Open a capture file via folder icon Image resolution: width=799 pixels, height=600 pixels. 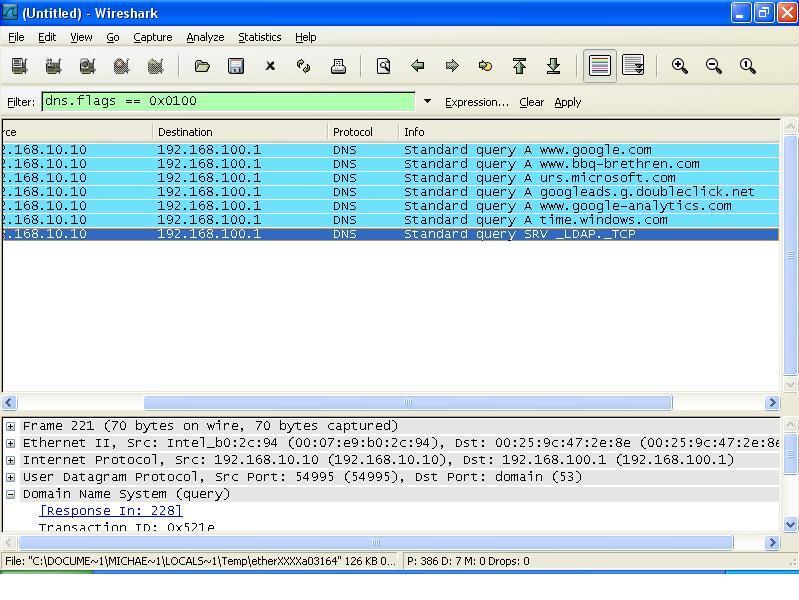tap(202, 66)
